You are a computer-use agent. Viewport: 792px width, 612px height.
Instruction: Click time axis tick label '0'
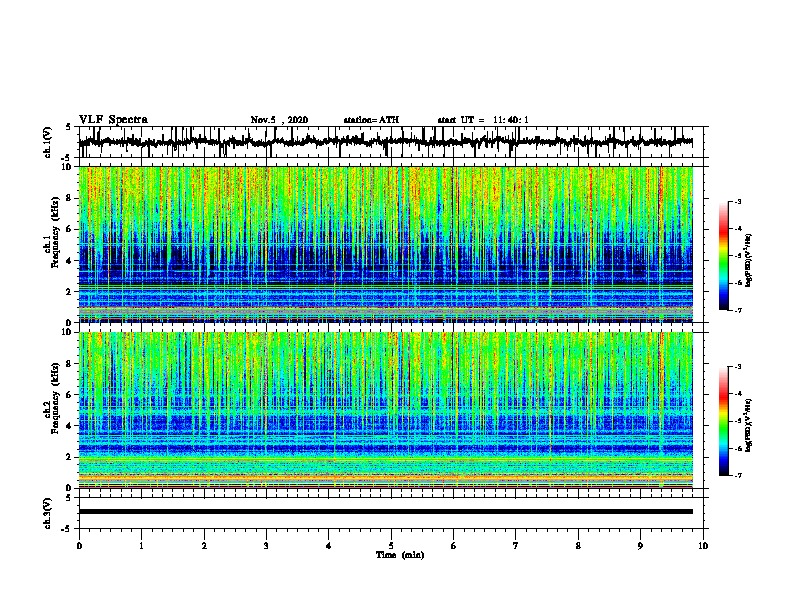79,546
